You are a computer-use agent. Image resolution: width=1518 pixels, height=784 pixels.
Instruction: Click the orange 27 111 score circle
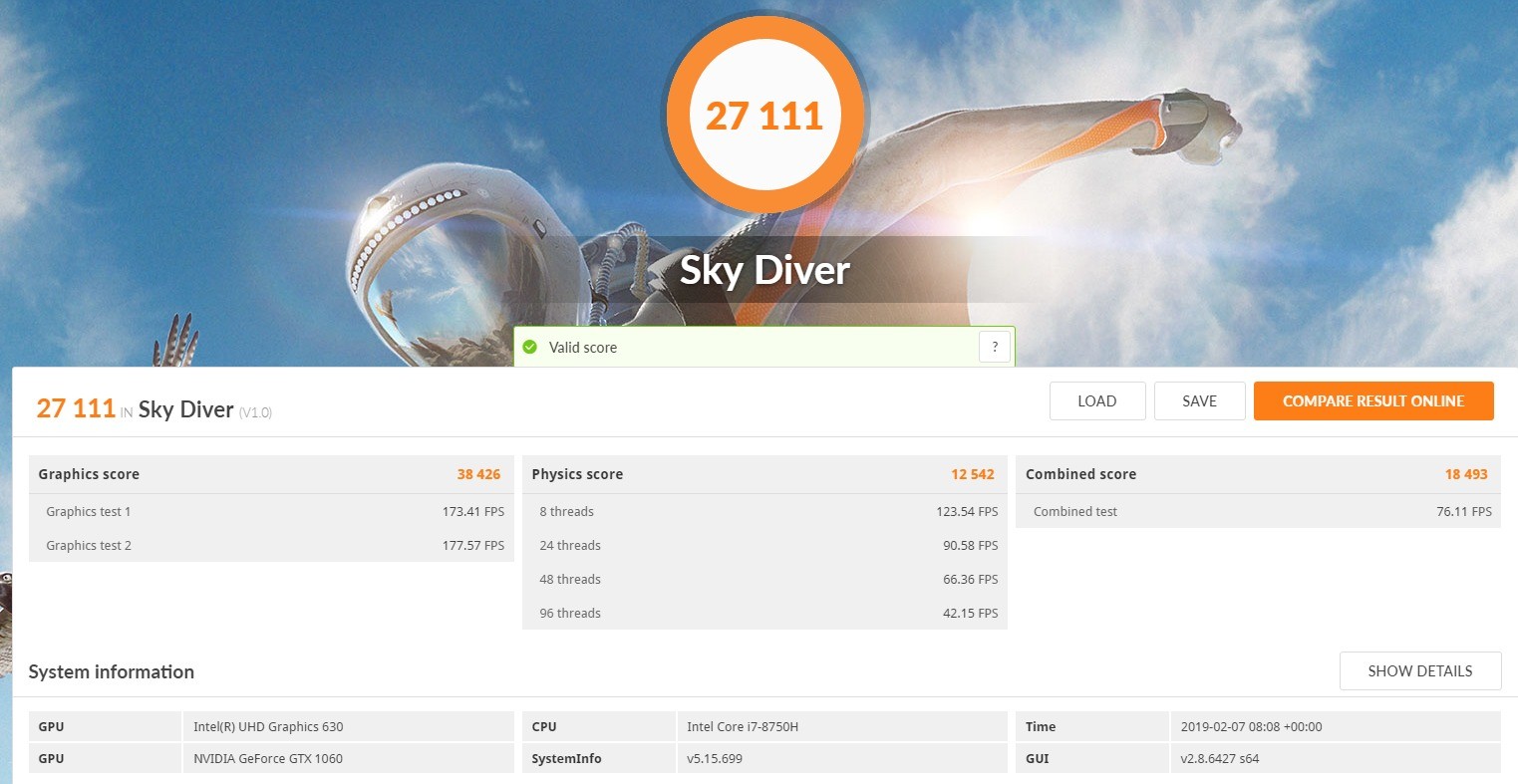(x=764, y=116)
